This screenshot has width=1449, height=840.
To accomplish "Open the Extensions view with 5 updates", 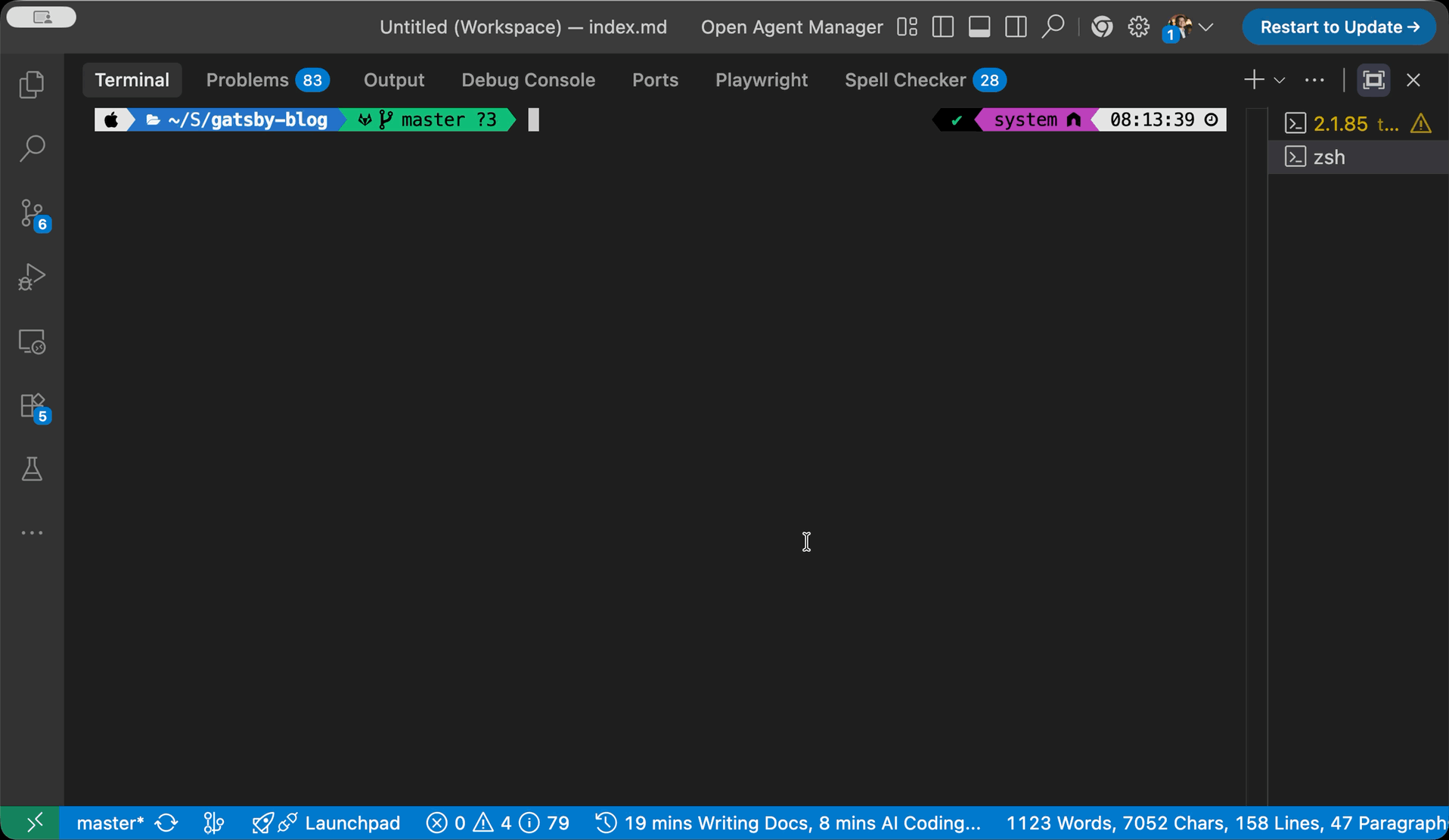I will pyautogui.click(x=31, y=406).
